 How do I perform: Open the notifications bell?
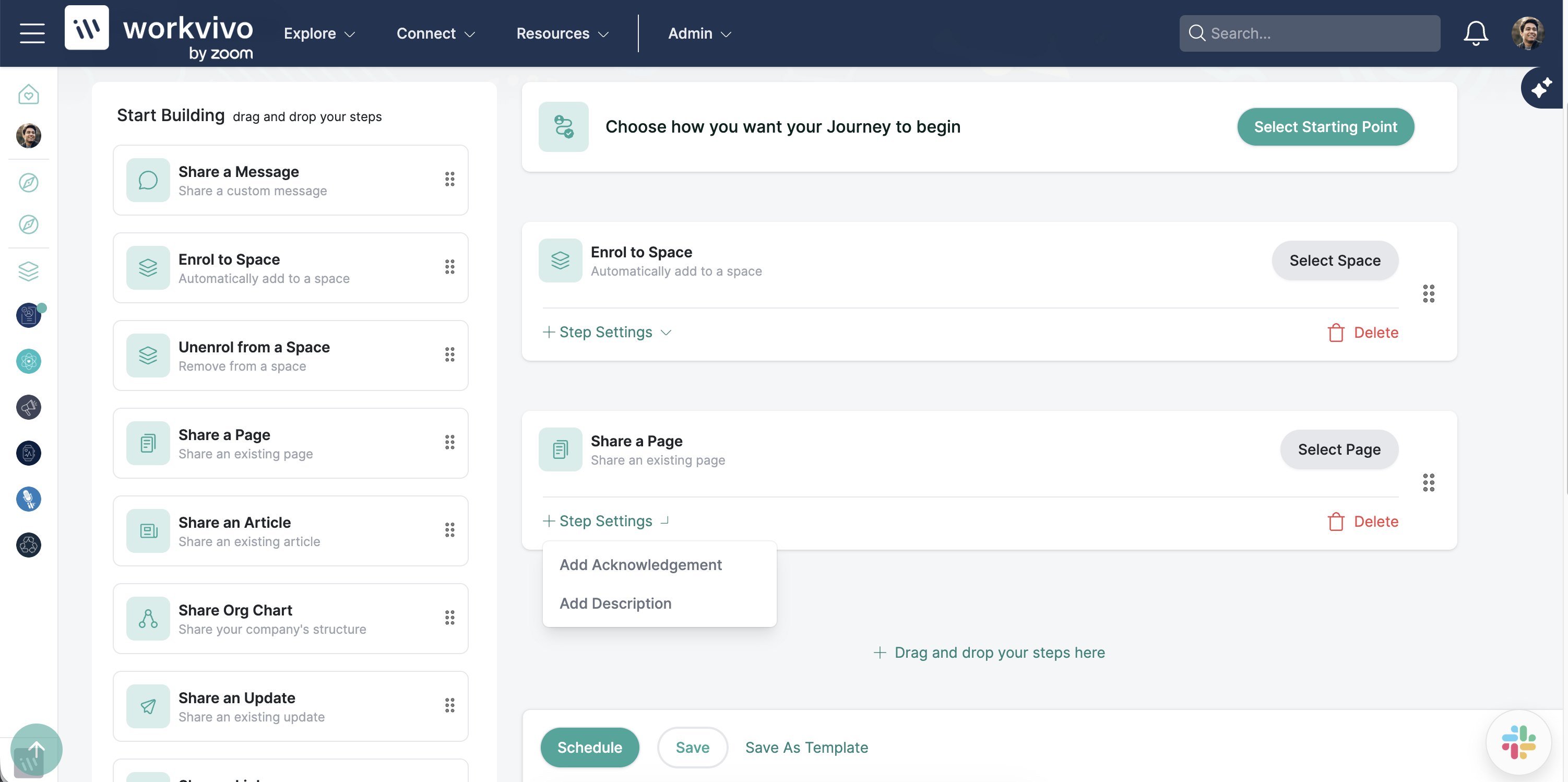(x=1476, y=33)
